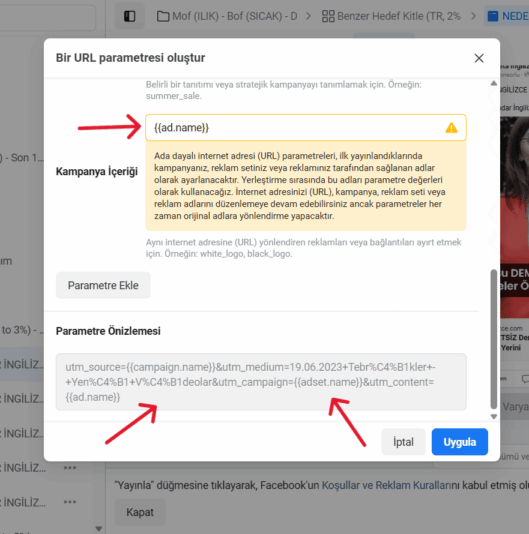Click the Kampanya İçeriği label

(x=97, y=171)
